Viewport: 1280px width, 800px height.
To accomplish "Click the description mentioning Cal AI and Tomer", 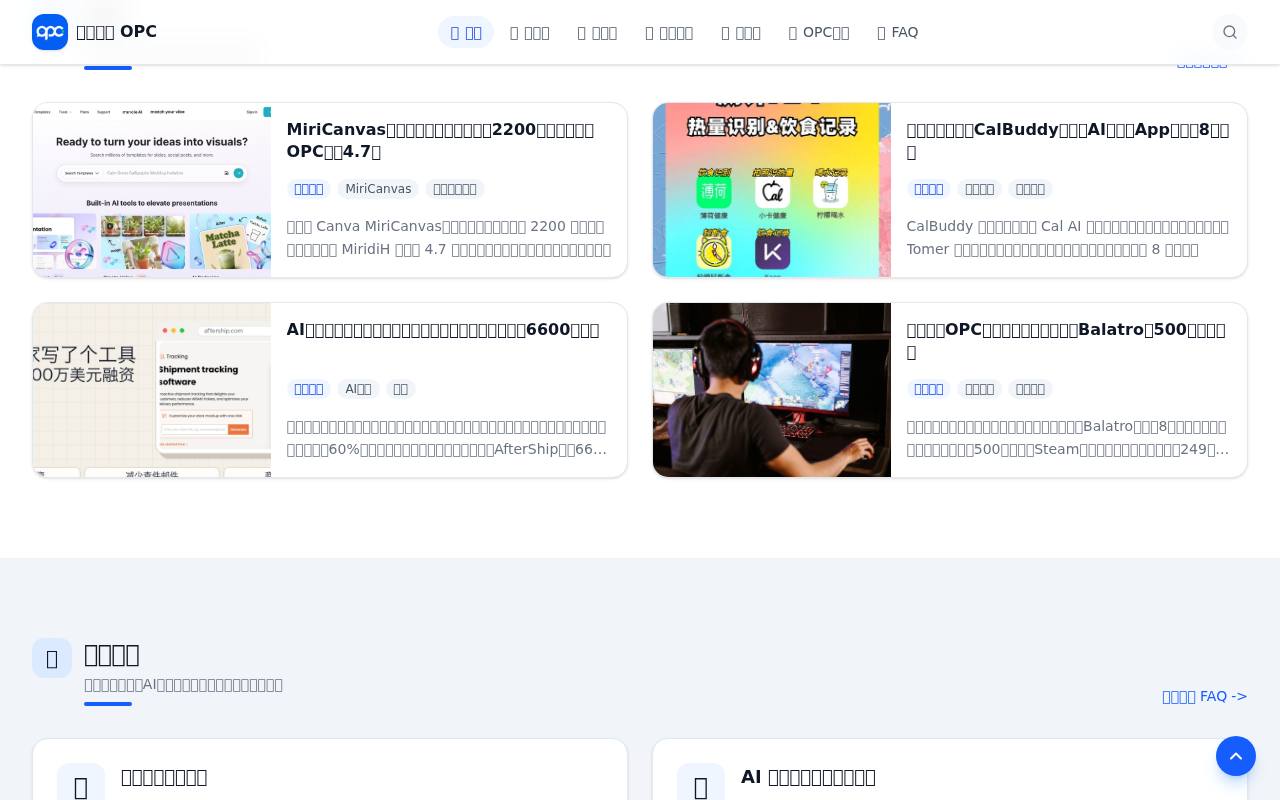I will [x=1068, y=238].
